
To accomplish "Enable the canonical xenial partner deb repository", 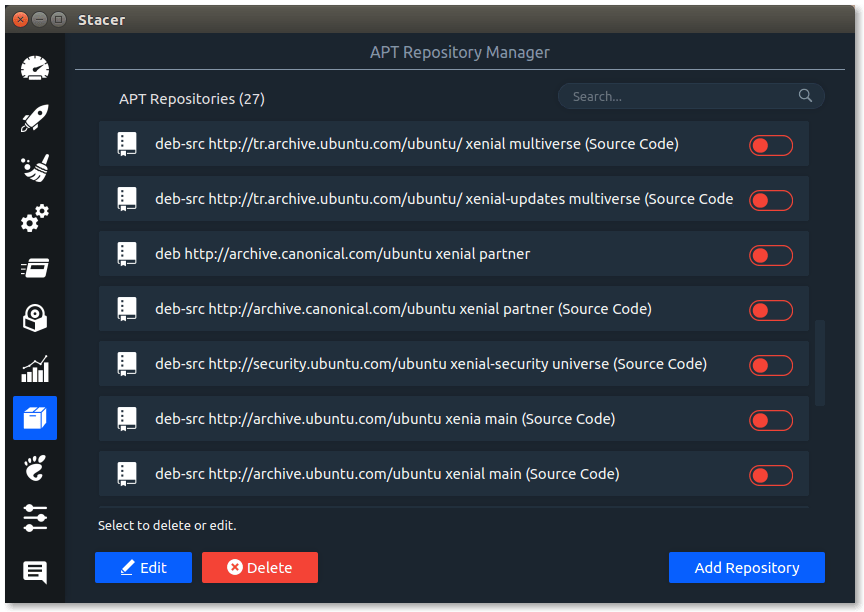I will (x=770, y=256).
